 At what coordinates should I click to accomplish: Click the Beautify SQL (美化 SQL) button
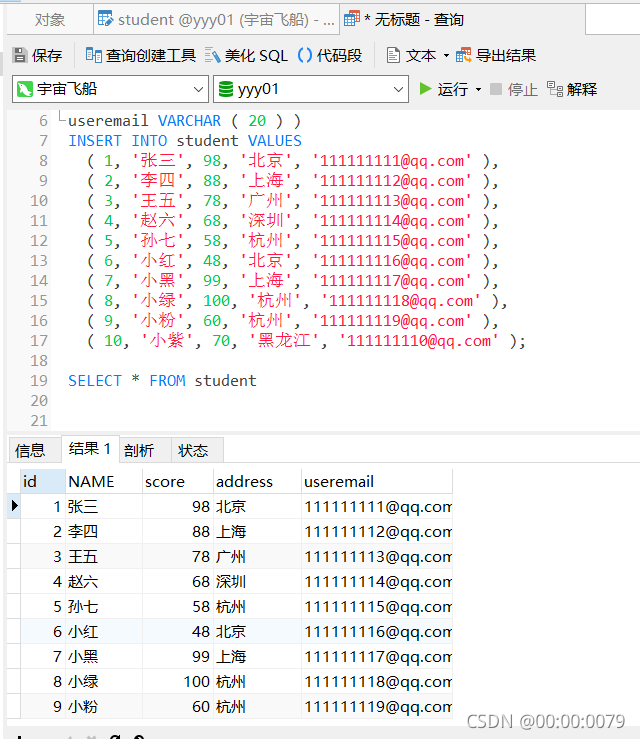point(246,55)
